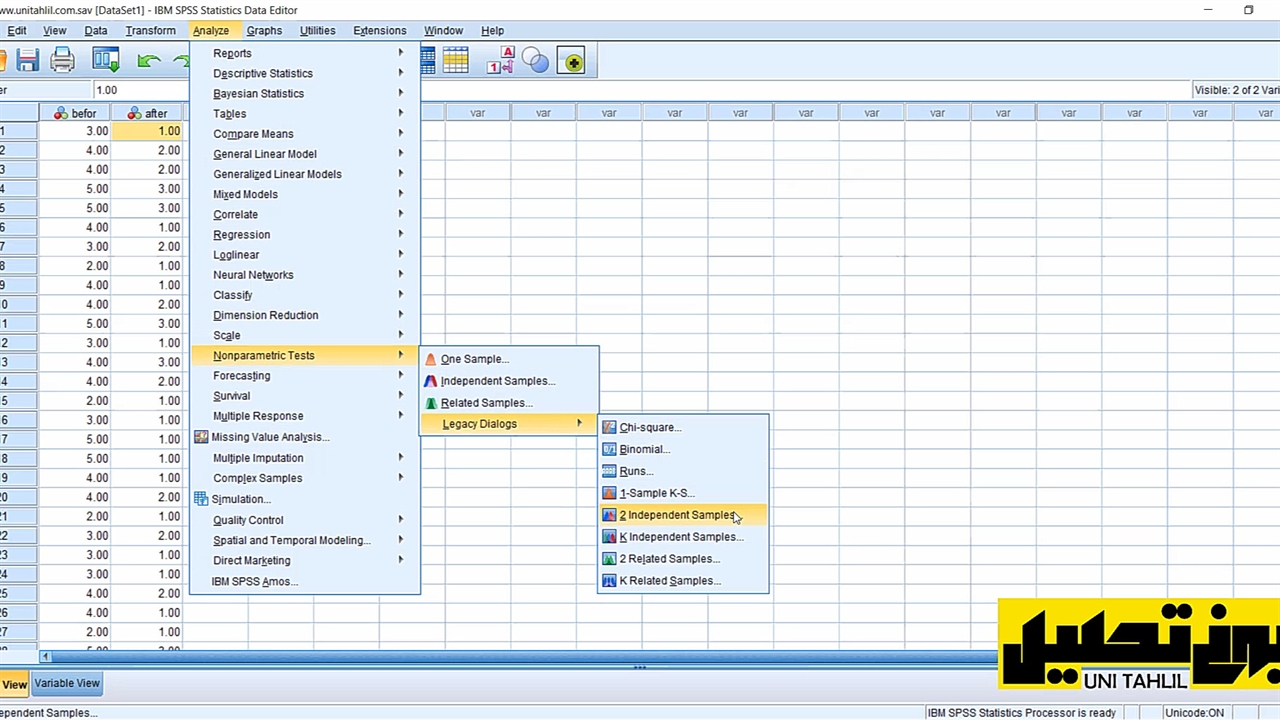Switch to the Variable View tab

[67, 683]
